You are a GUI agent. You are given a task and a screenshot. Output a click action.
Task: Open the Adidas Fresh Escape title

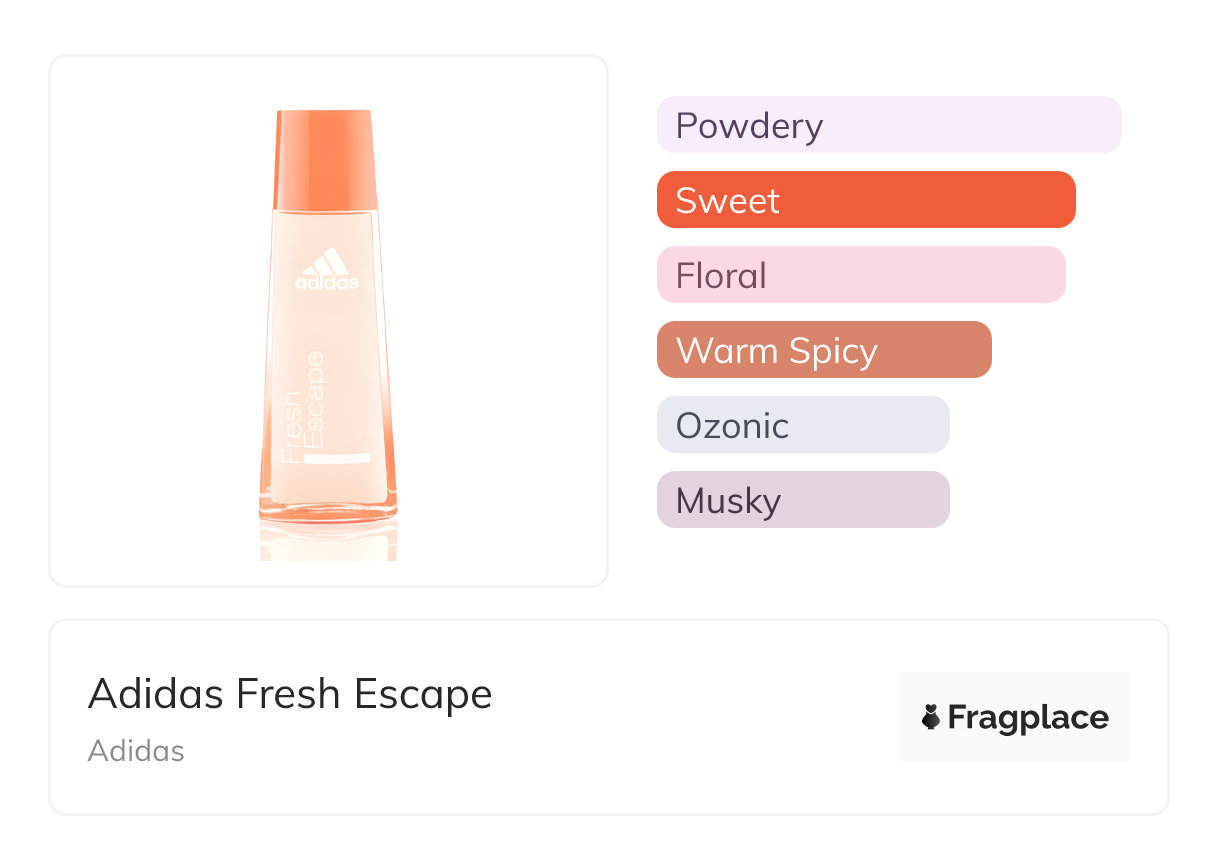coord(290,694)
